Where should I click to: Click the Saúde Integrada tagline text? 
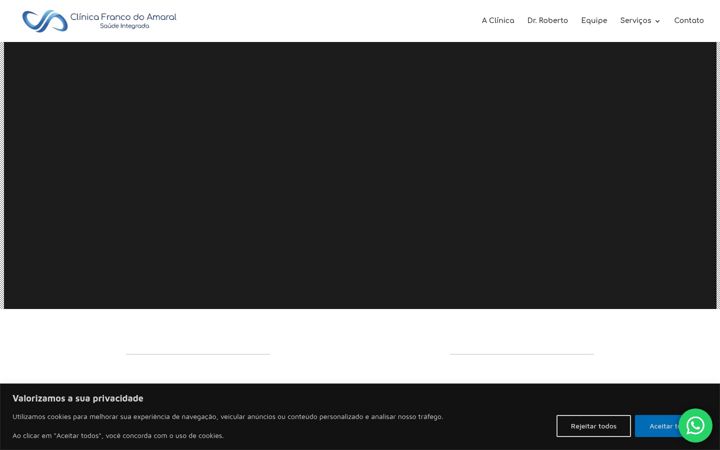[x=124, y=26]
